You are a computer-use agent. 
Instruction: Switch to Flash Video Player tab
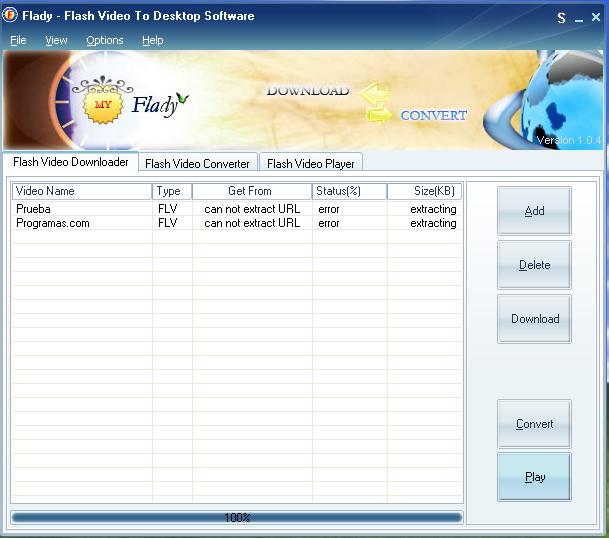pos(311,164)
